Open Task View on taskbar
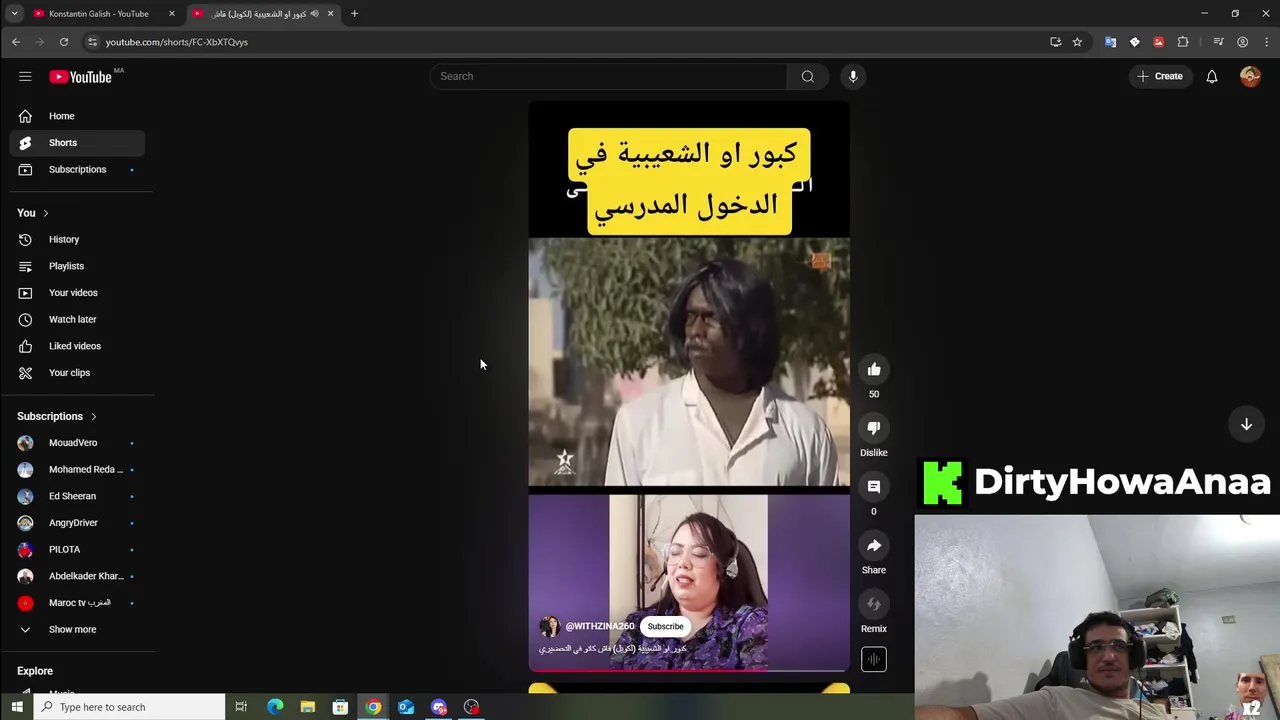The height and width of the screenshot is (720, 1280). point(241,707)
